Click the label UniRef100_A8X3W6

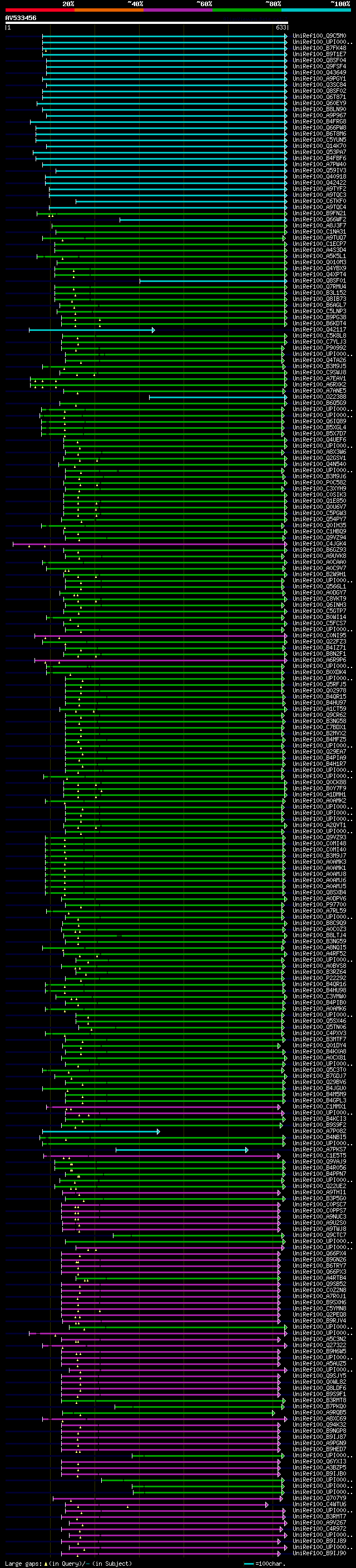click(x=319, y=452)
